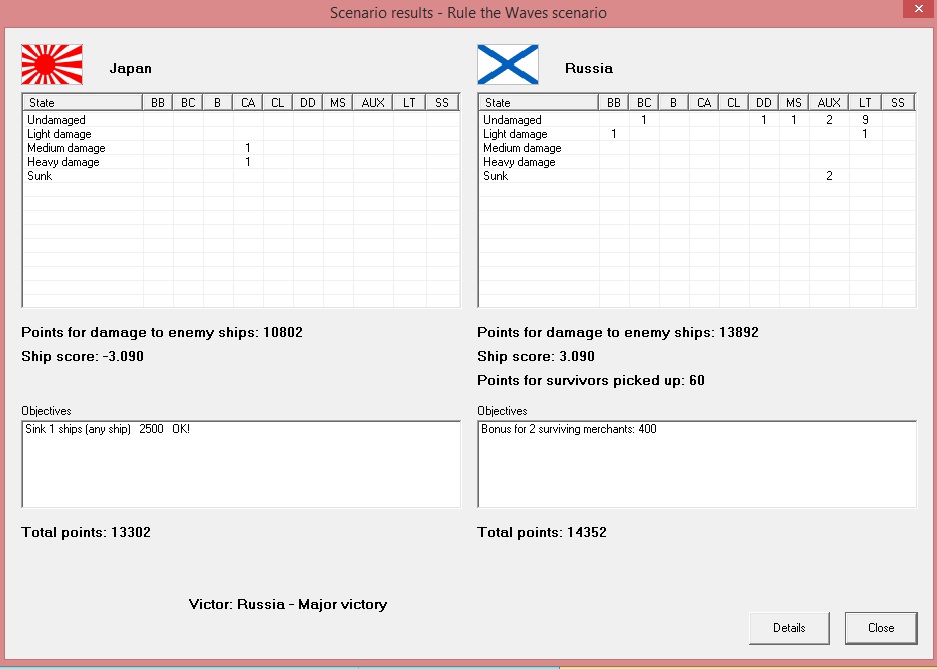Image resolution: width=937 pixels, height=669 pixels.
Task: Click the BB column header in Japan's table
Action: point(158,103)
